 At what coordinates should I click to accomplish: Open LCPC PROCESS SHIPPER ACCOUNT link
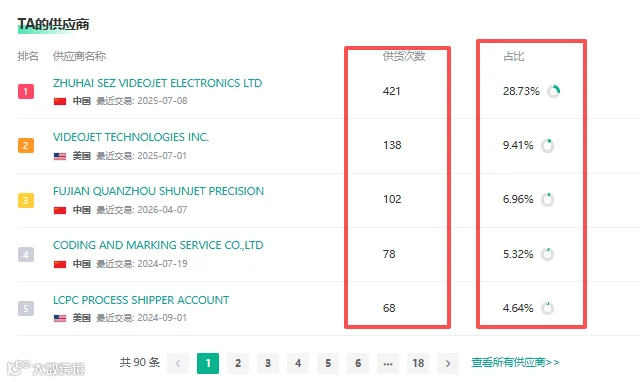[x=141, y=300]
